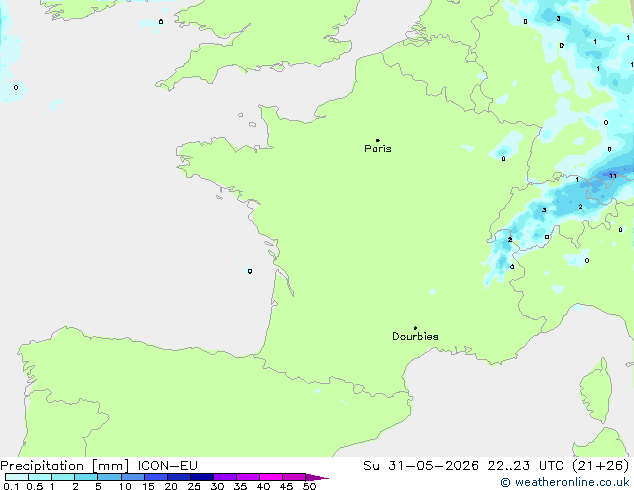Click the 40–45 mm magenta legend swatch
This screenshot has height=490, width=634.
[x=271, y=477]
